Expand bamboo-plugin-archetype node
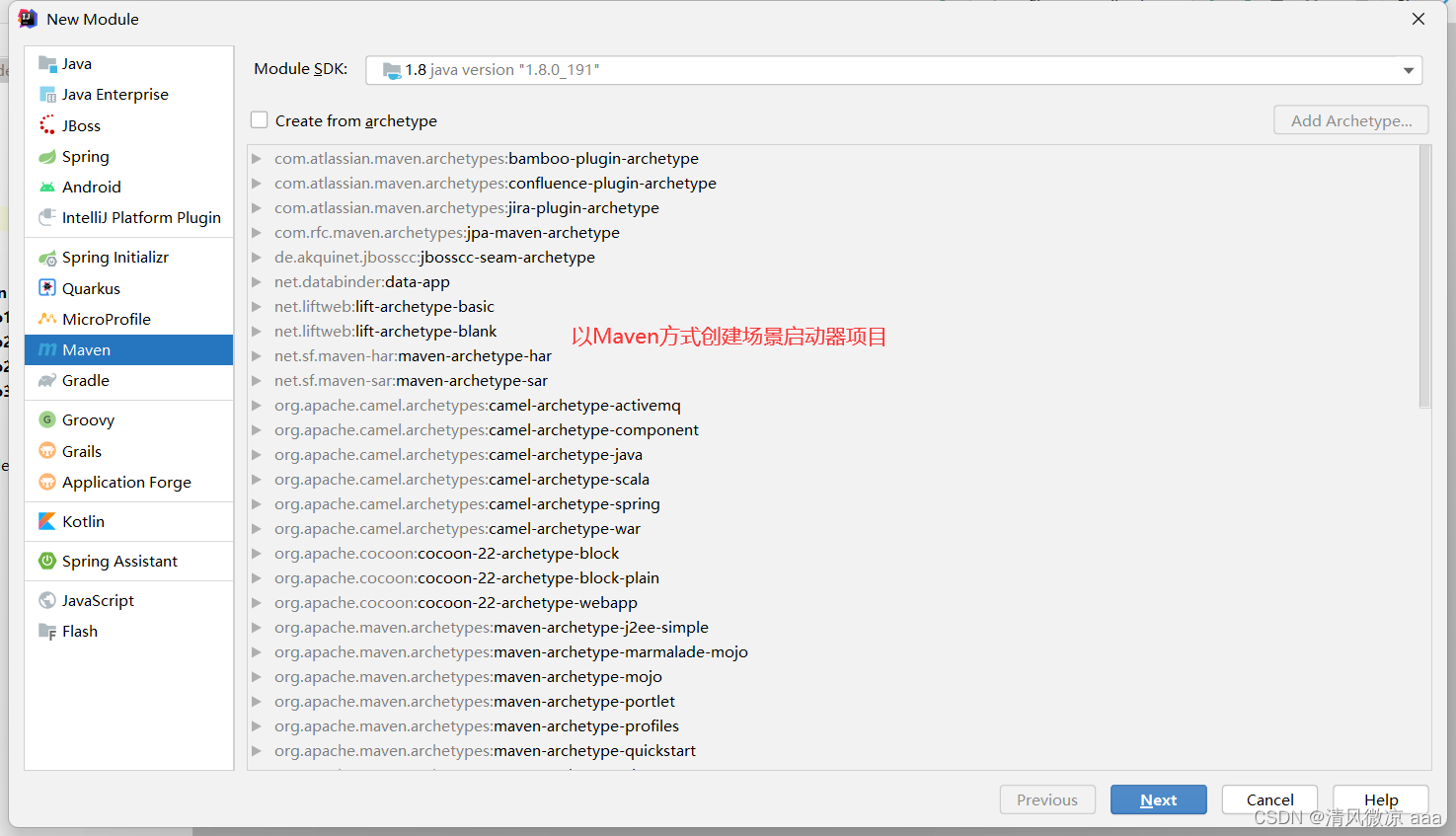 [x=257, y=158]
